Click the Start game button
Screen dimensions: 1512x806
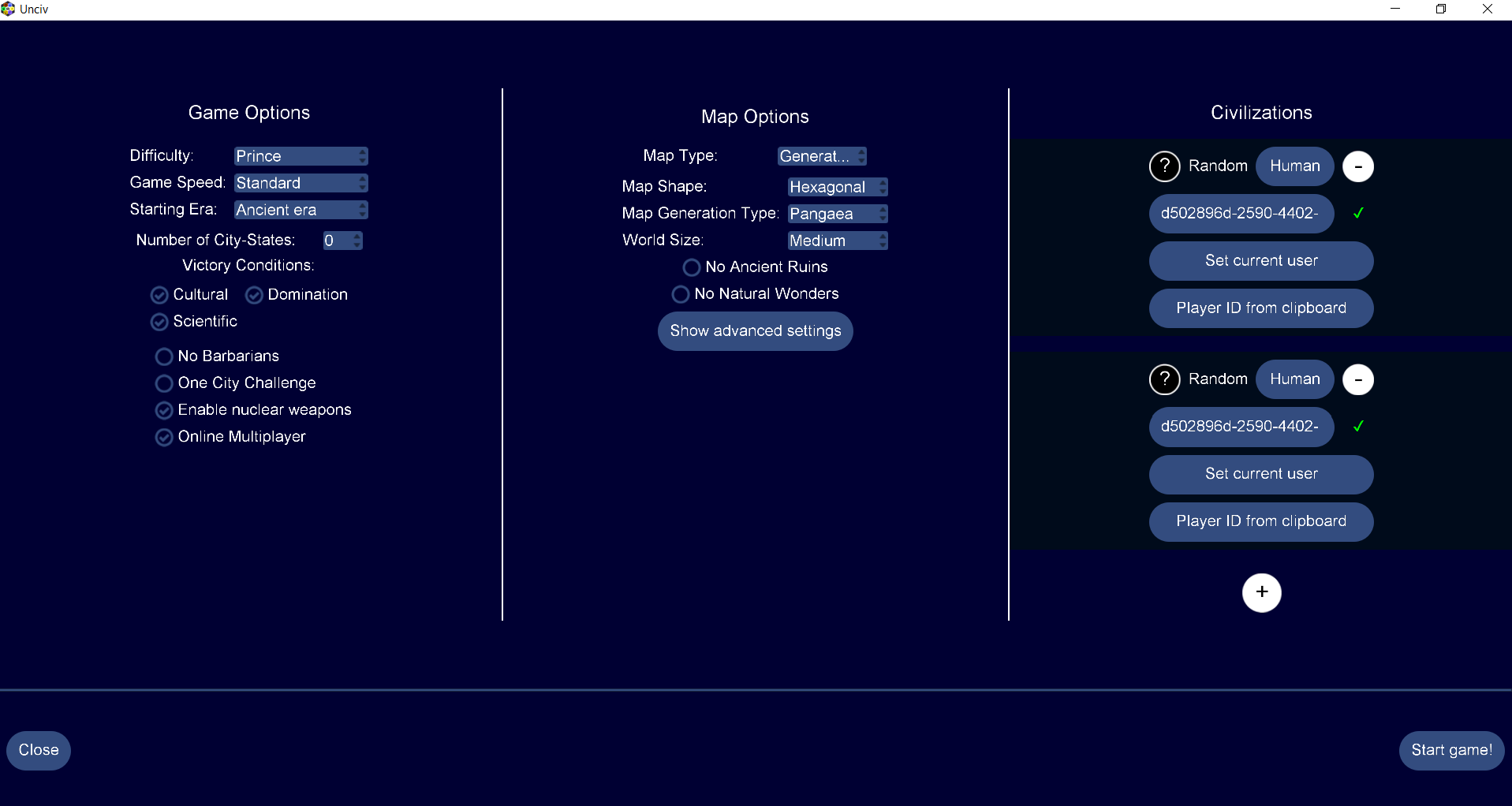pyautogui.click(x=1451, y=750)
